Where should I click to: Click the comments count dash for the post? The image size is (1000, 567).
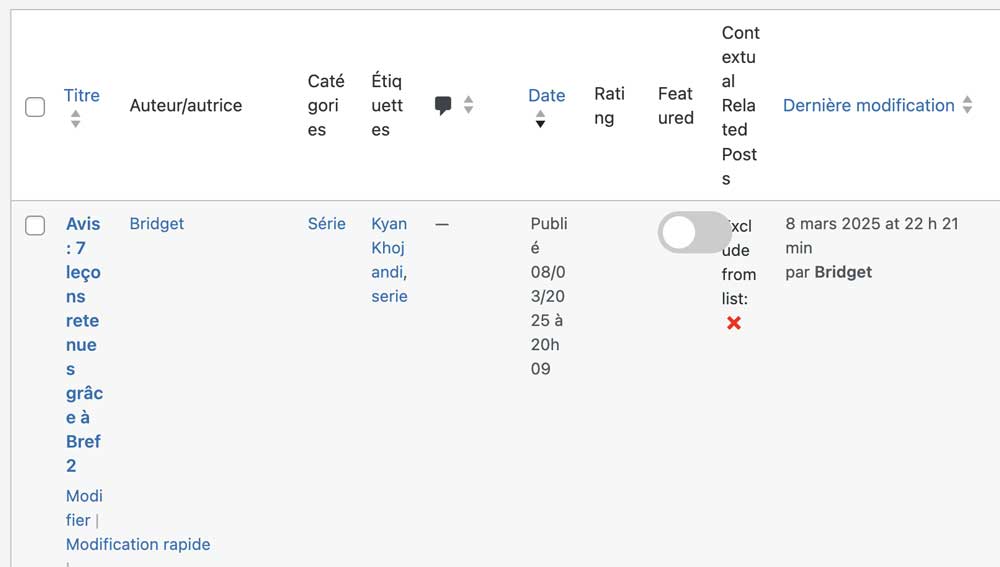pos(442,225)
